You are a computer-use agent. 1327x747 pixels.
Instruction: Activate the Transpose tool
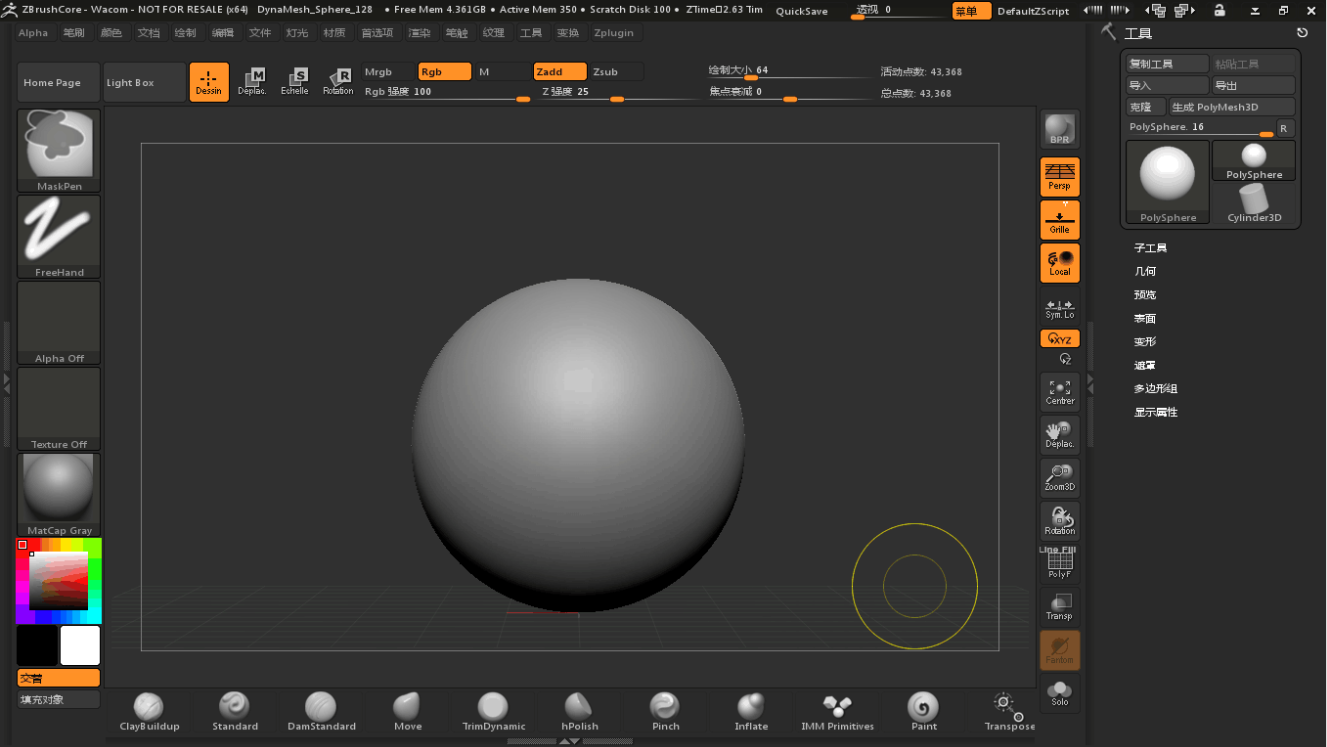point(1008,711)
